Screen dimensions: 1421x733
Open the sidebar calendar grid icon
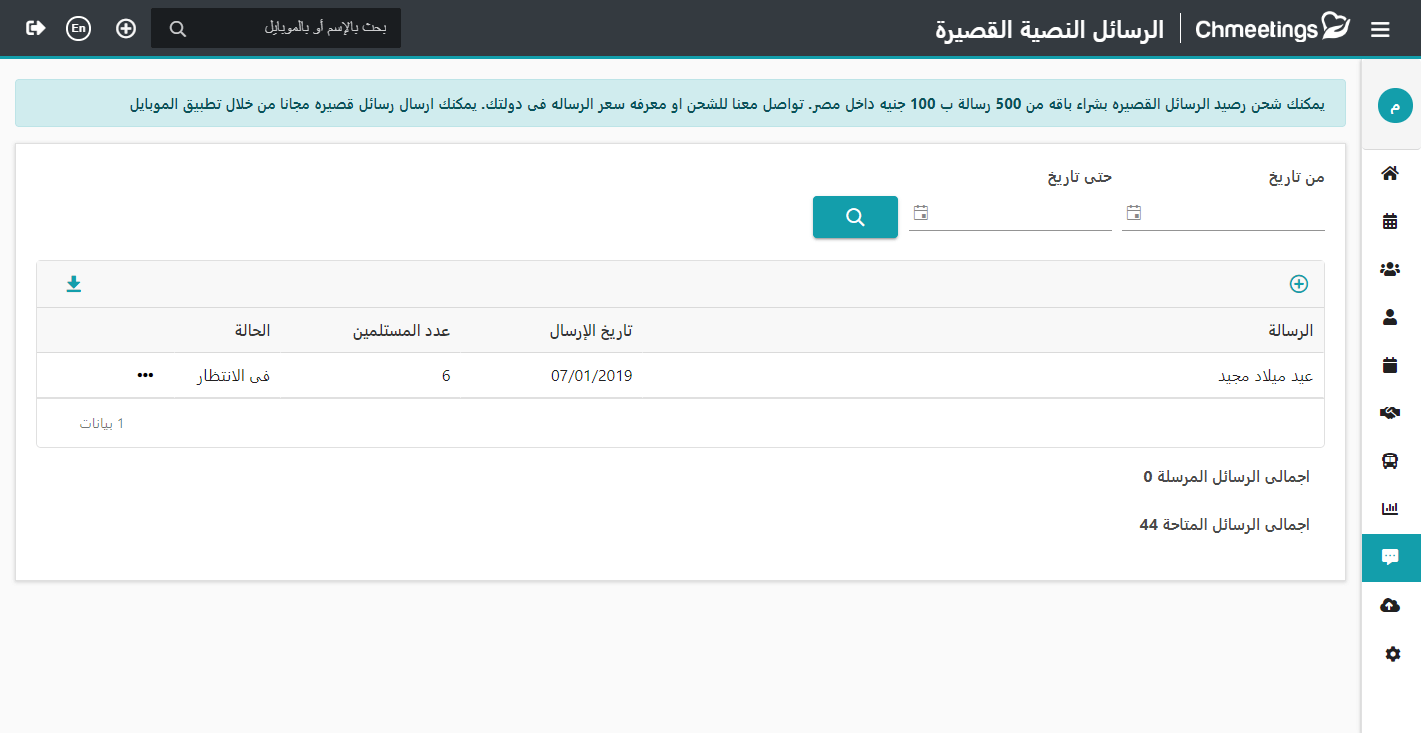coord(1390,221)
